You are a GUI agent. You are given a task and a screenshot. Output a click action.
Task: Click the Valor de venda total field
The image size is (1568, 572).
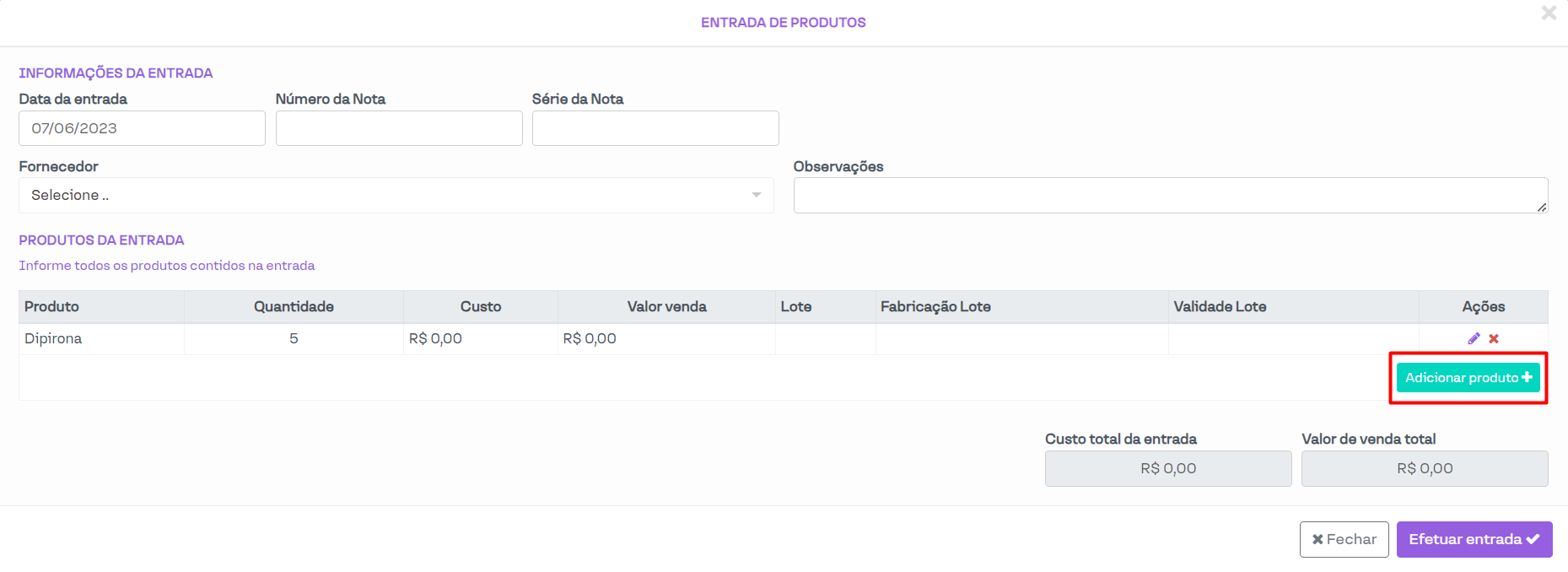pyautogui.click(x=1425, y=468)
